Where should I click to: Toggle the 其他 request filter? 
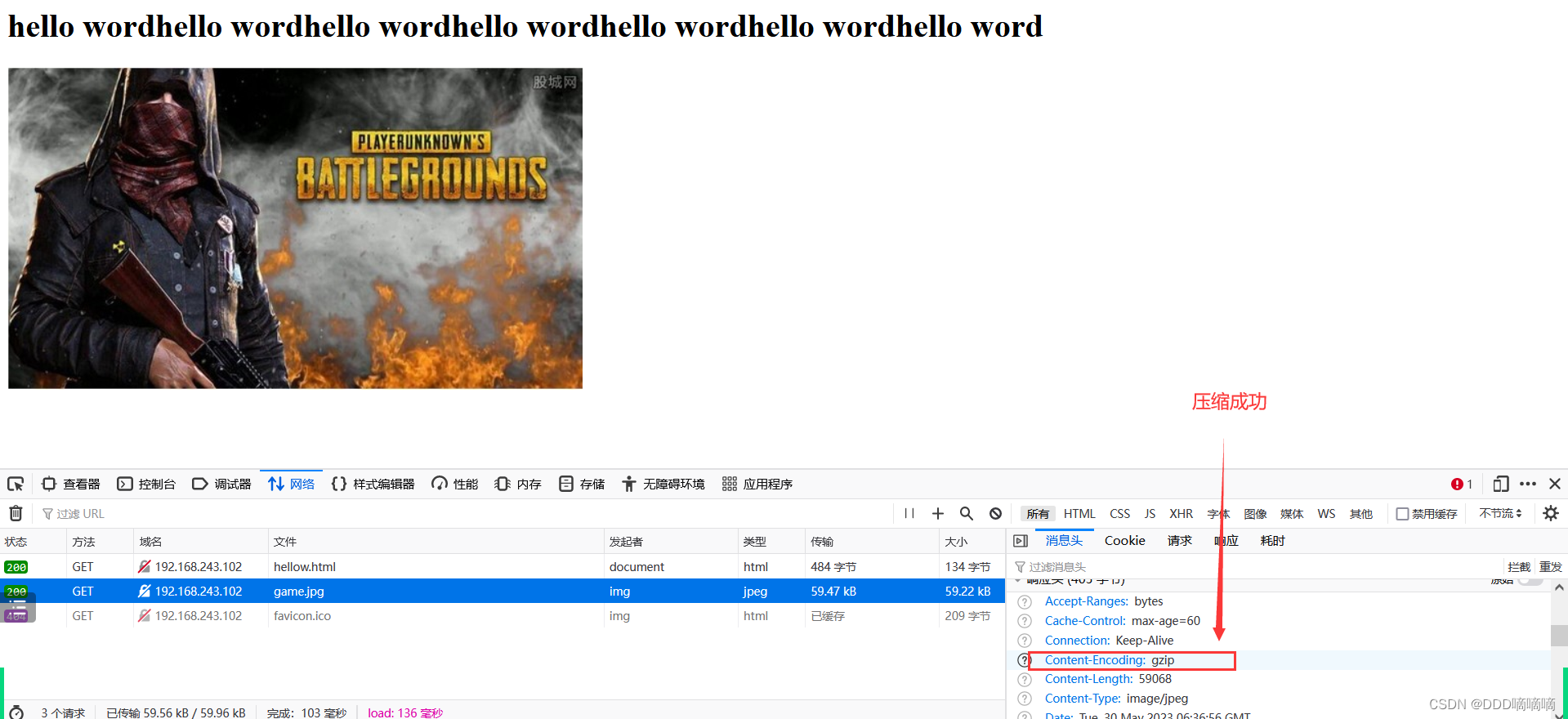coord(1361,514)
